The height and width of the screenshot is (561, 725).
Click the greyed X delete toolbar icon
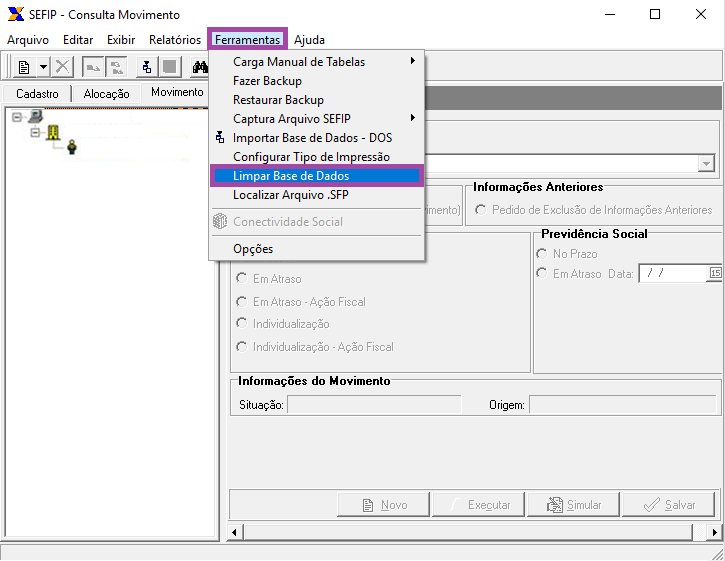tap(62, 67)
